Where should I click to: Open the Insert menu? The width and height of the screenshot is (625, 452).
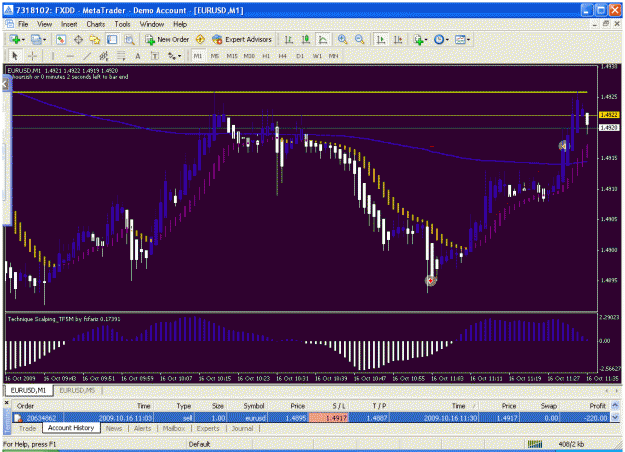pyautogui.click(x=69, y=24)
